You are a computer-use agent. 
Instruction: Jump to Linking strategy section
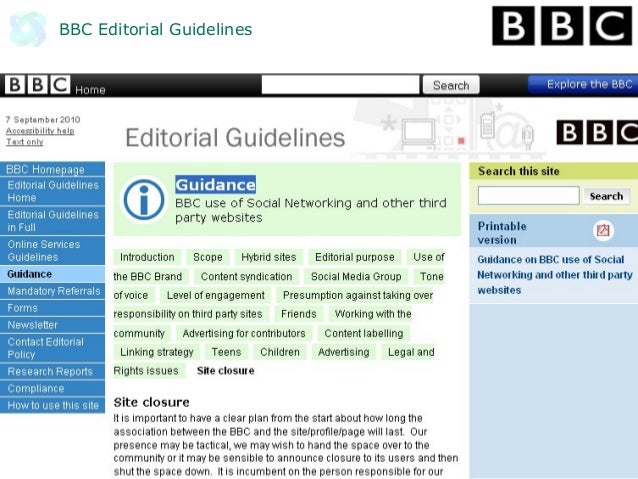pyautogui.click(x=157, y=352)
